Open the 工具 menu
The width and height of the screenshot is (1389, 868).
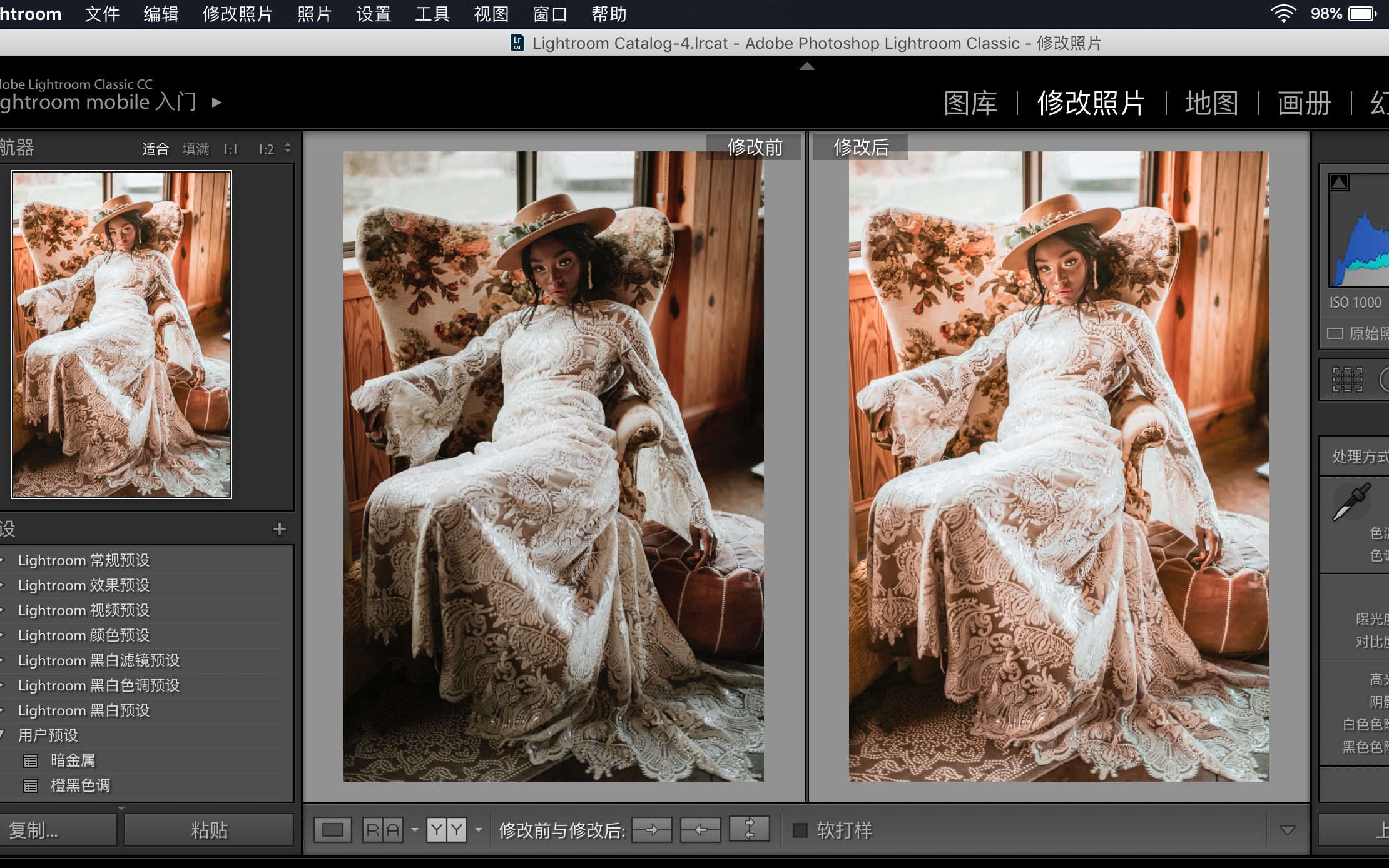coord(432,14)
